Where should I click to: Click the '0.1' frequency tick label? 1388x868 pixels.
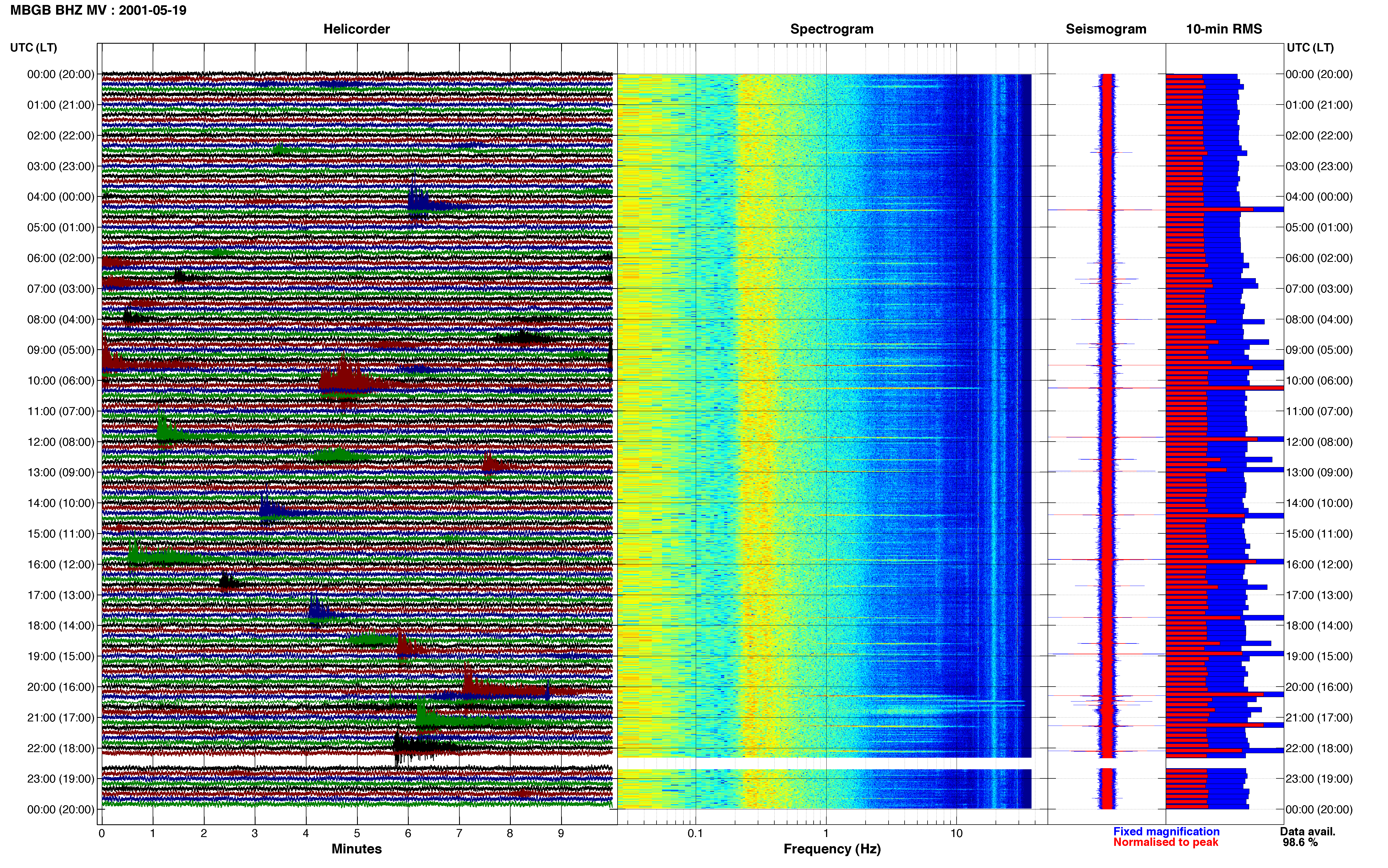695,833
